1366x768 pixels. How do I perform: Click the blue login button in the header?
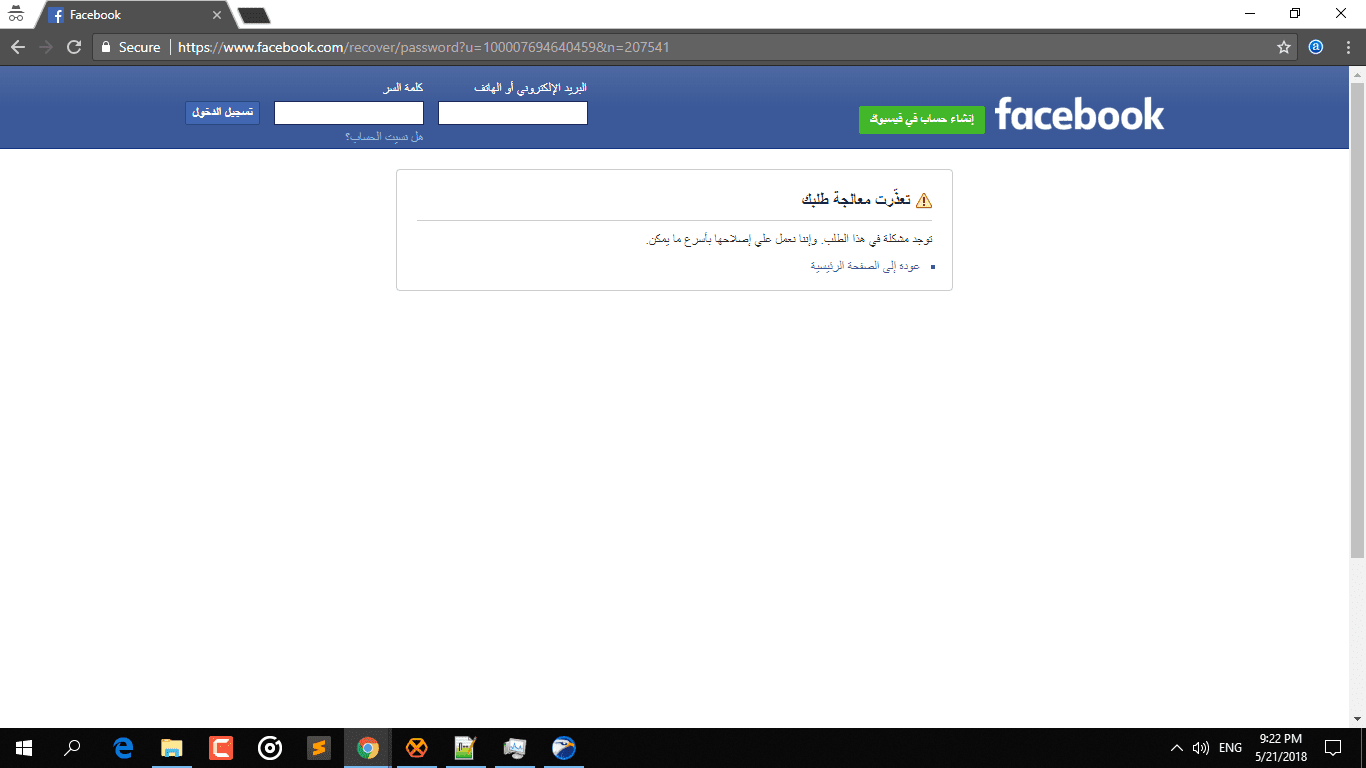coord(222,113)
